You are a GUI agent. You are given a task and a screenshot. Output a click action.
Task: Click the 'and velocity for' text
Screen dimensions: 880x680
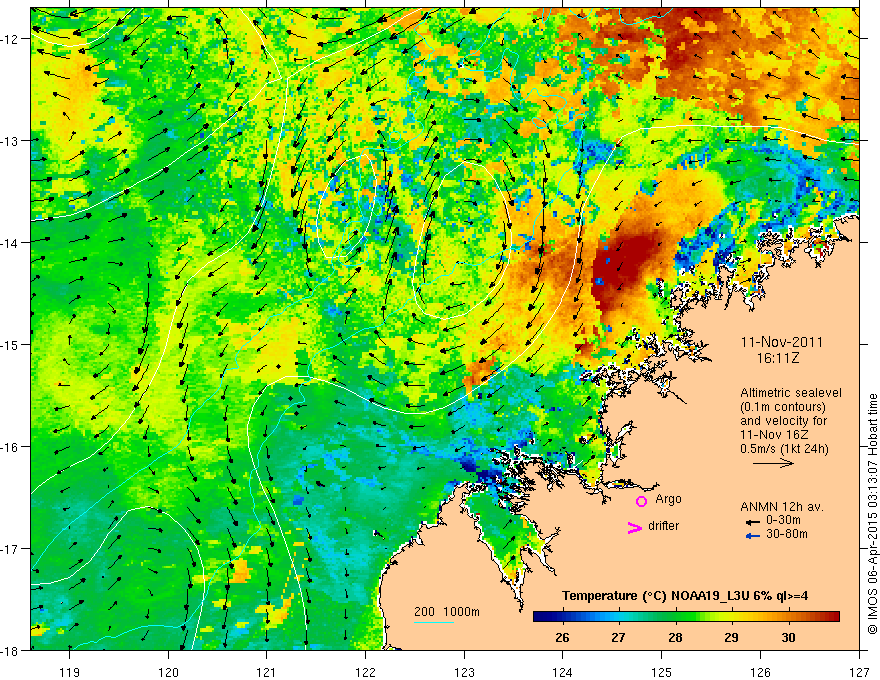point(783,421)
